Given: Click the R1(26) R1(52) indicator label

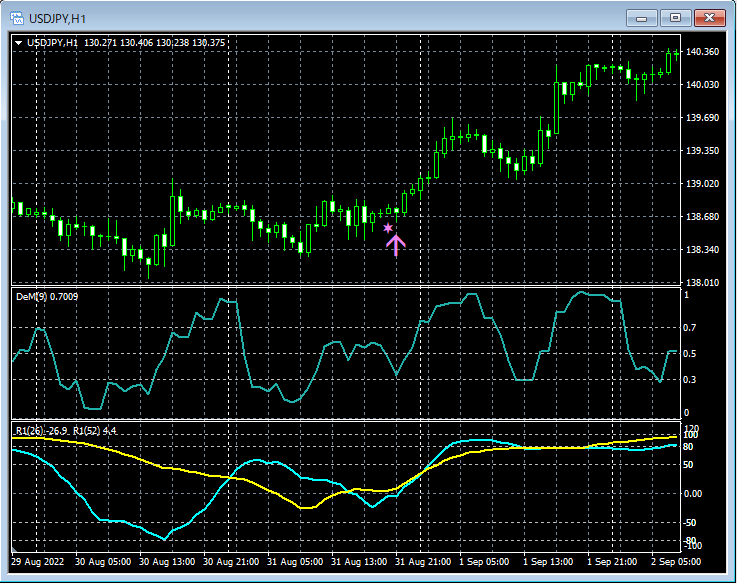Looking at the screenshot, I should click(65, 430).
